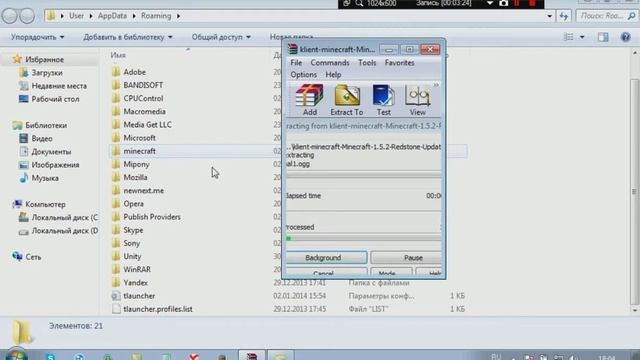640x360 pixels.
Task: Select the Publish Providers folder
Action: coord(152,217)
